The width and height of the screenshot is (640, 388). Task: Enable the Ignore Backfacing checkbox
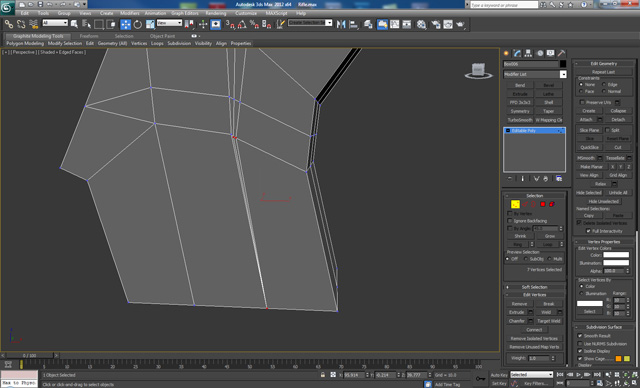(x=510, y=221)
